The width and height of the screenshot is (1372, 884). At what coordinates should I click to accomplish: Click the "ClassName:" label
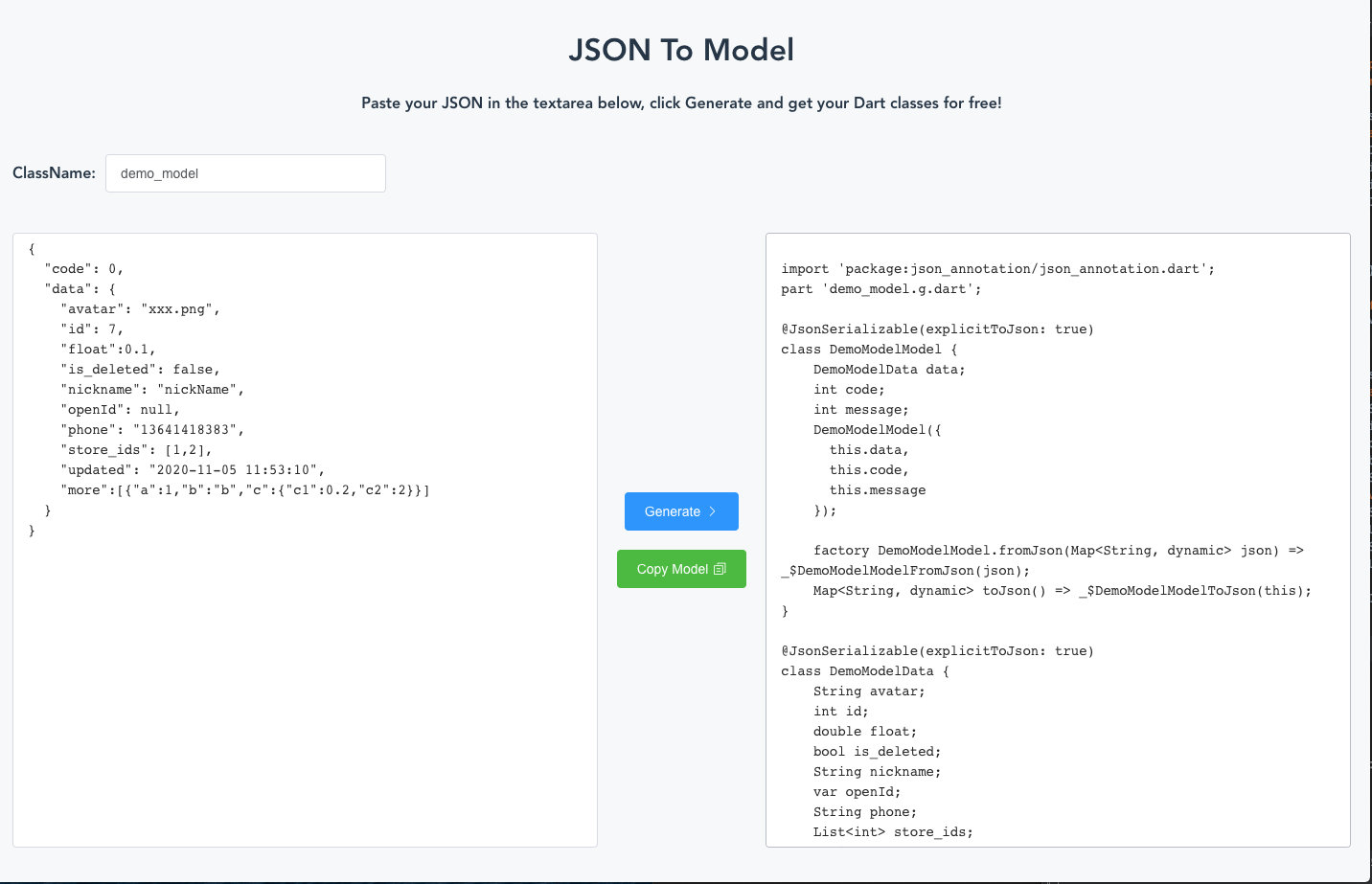[54, 173]
